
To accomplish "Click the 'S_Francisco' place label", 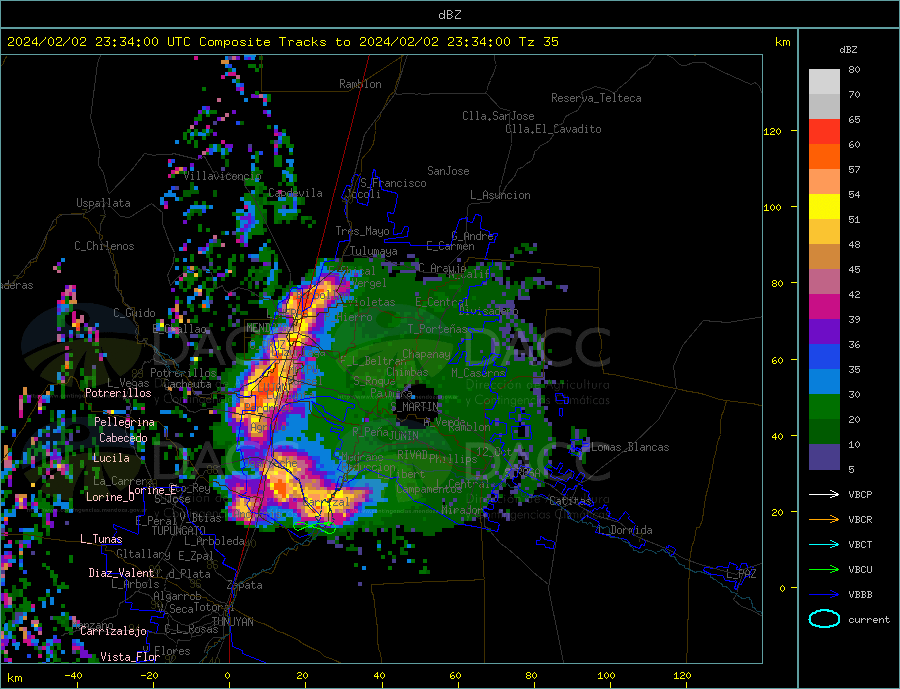I will click(x=393, y=183).
